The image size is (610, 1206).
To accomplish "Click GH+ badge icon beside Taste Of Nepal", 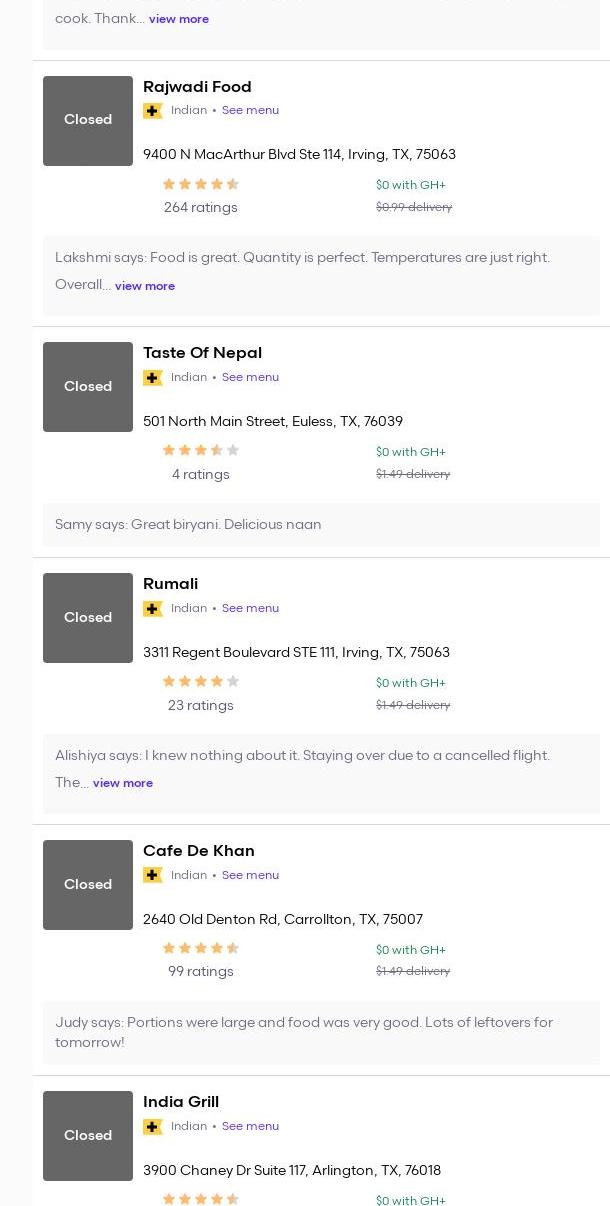I will pos(153,378).
